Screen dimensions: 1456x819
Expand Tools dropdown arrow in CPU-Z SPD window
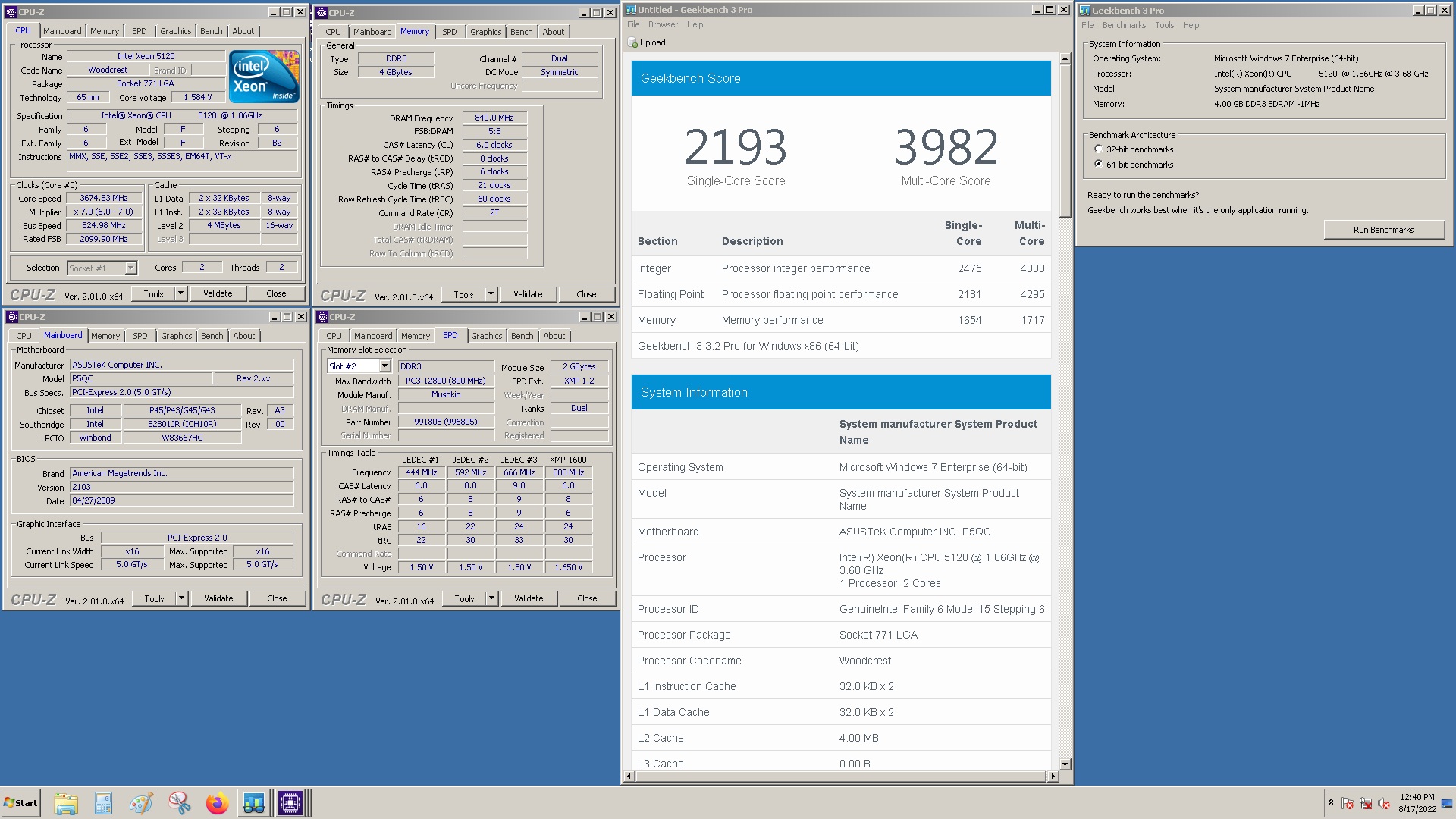point(491,598)
